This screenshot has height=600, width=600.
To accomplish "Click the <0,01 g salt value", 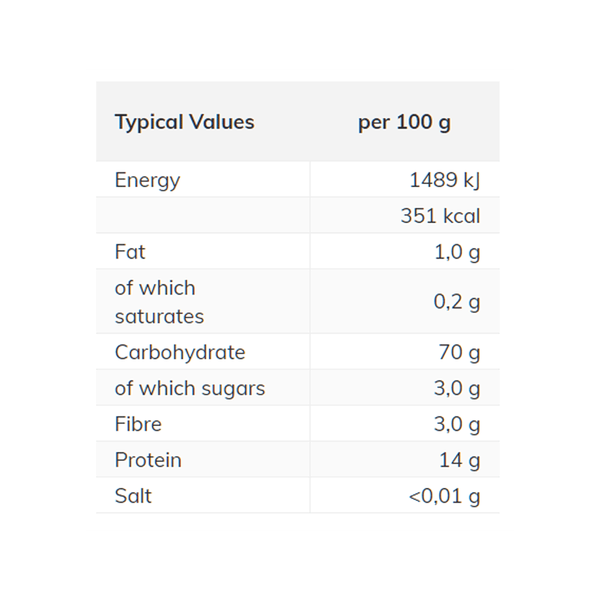I will click(444, 496).
